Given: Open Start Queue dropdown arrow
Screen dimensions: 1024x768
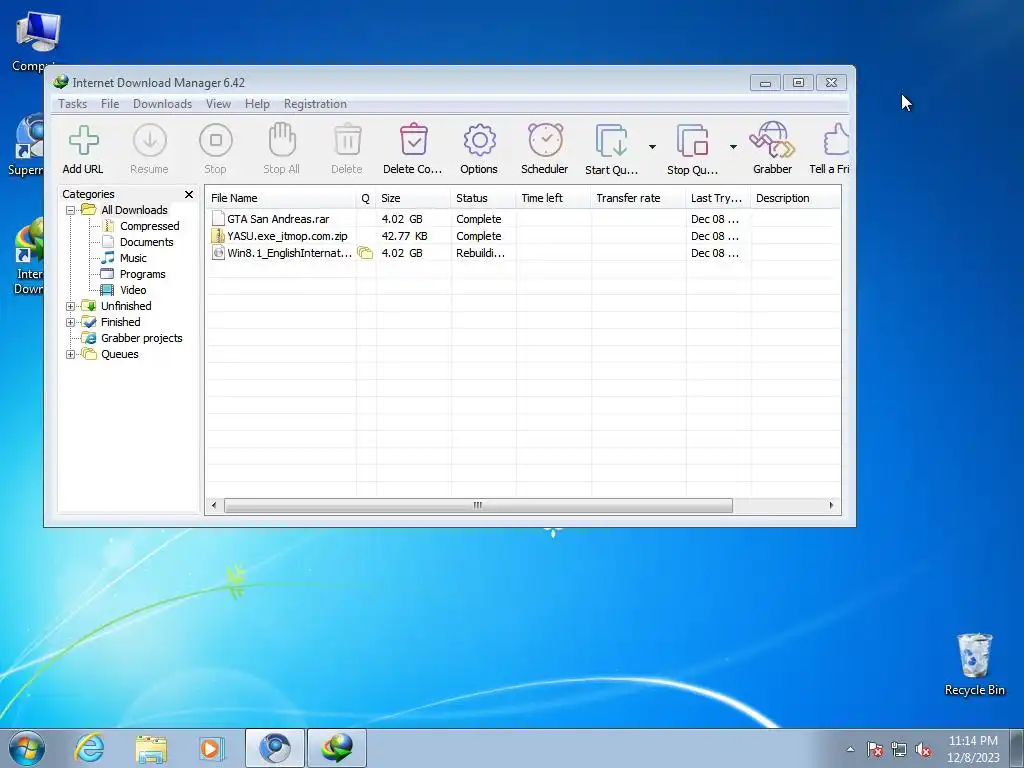Looking at the screenshot, I should click(652, 147).
